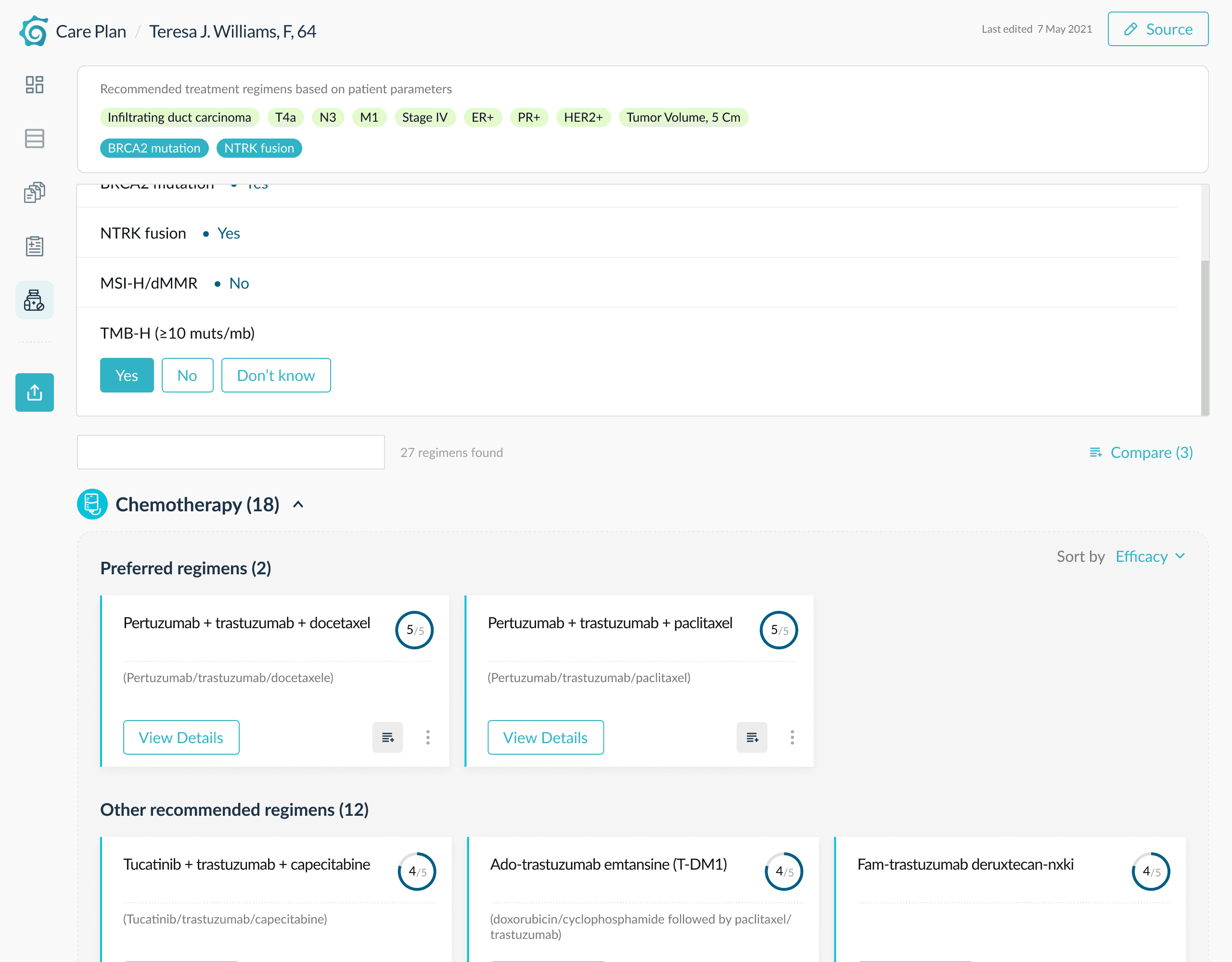Viewport: 1232px width, 962px height.
Task: Open the documents copy sidebar icon
Action: point(35,192)
